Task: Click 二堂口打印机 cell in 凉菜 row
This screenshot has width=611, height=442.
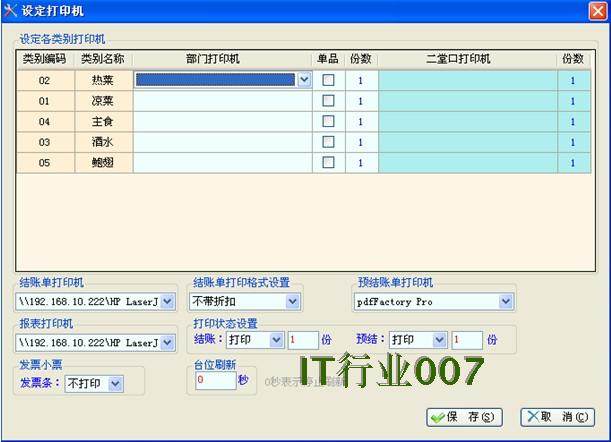Action: click(468, 101)
